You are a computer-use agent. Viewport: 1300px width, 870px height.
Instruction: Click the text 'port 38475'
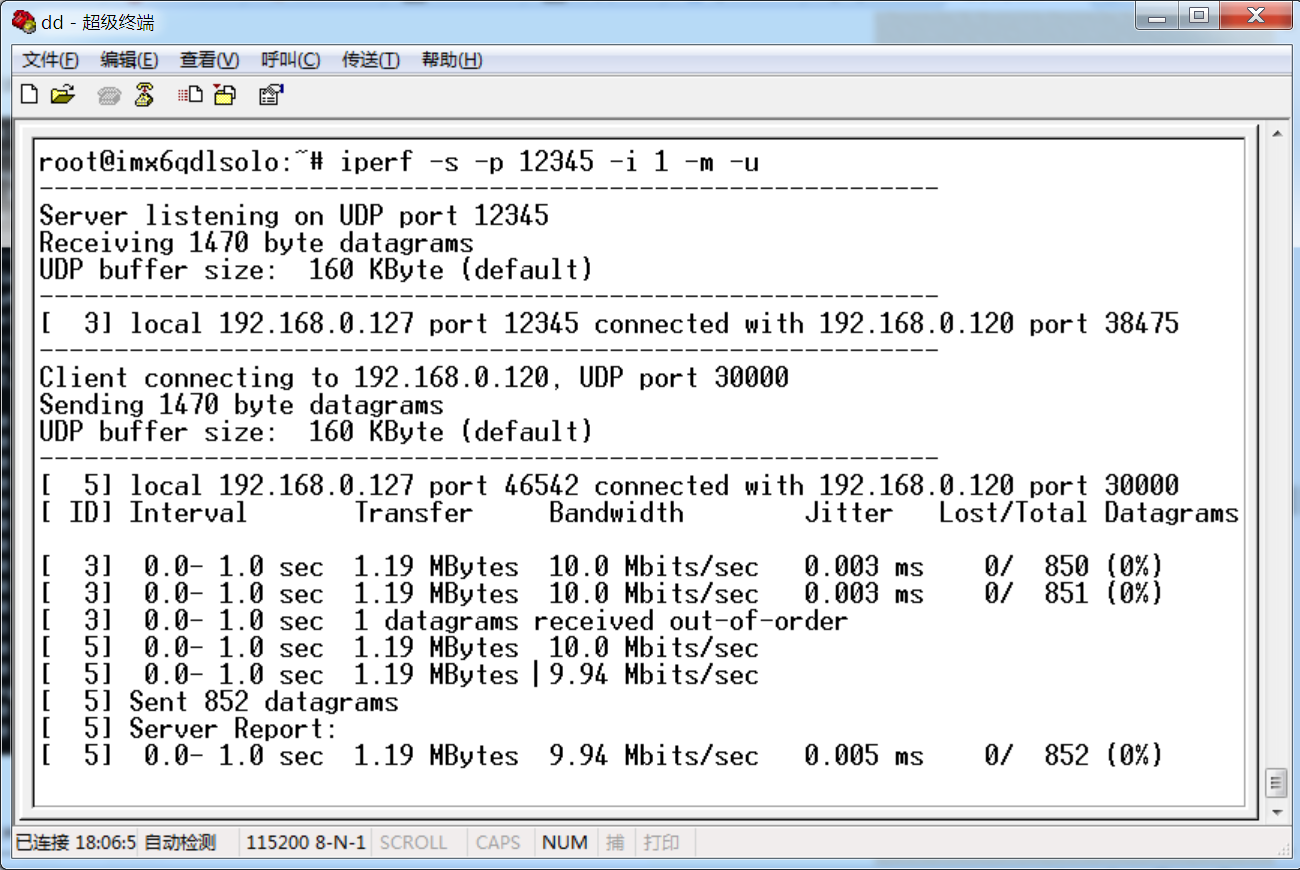pyautogui.click(x=1104, y=324)
